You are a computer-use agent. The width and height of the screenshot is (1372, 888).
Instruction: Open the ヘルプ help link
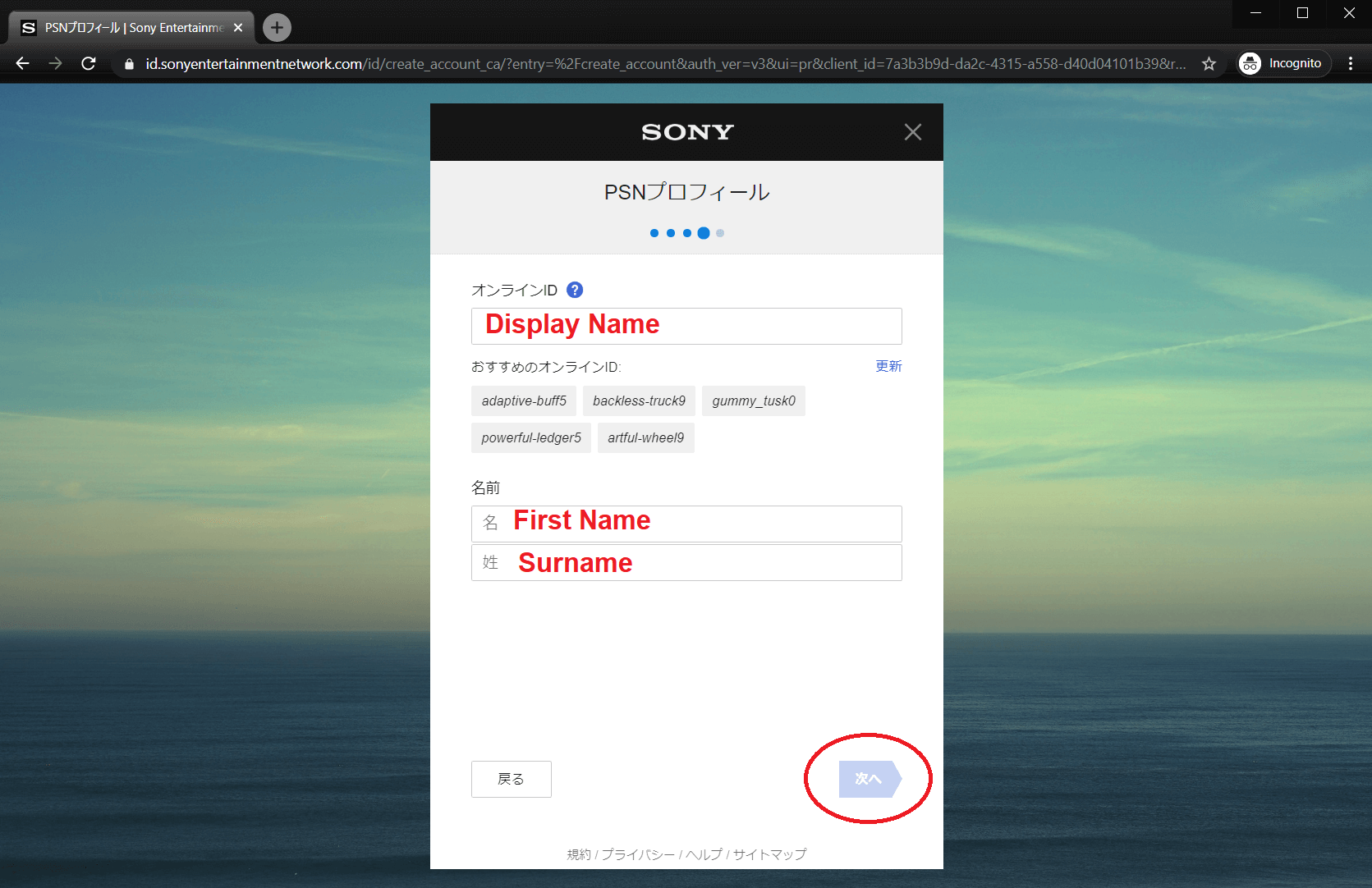click(704, 854)
